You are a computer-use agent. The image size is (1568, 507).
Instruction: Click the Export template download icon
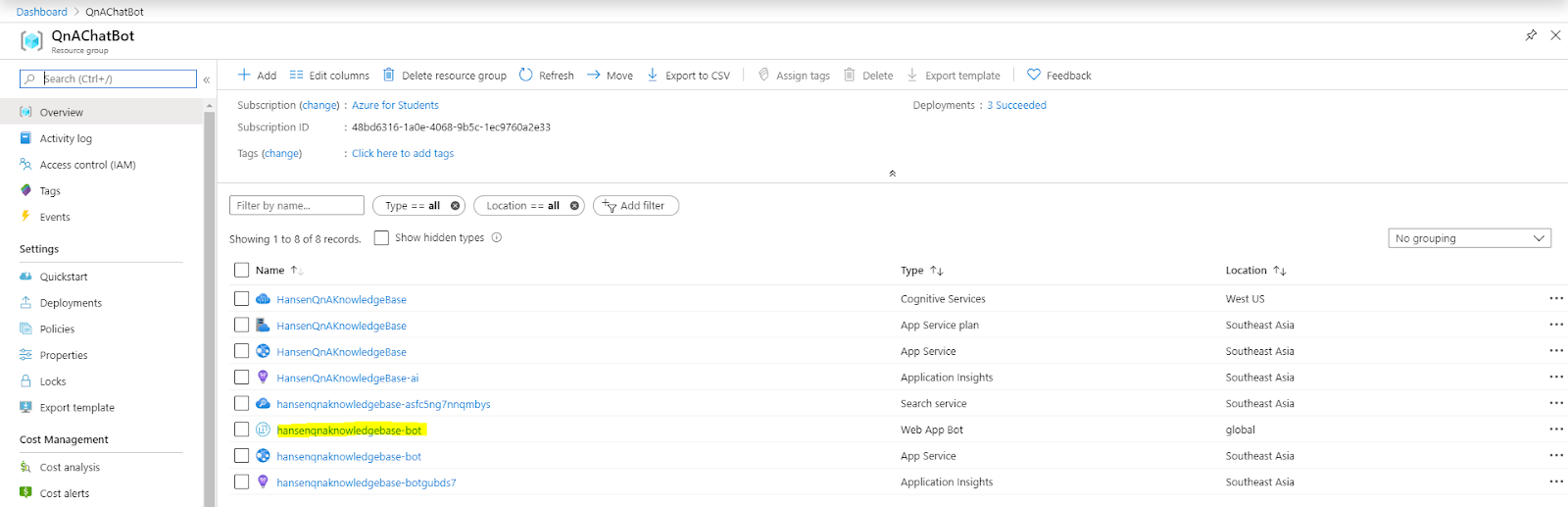tap(912, 75)
